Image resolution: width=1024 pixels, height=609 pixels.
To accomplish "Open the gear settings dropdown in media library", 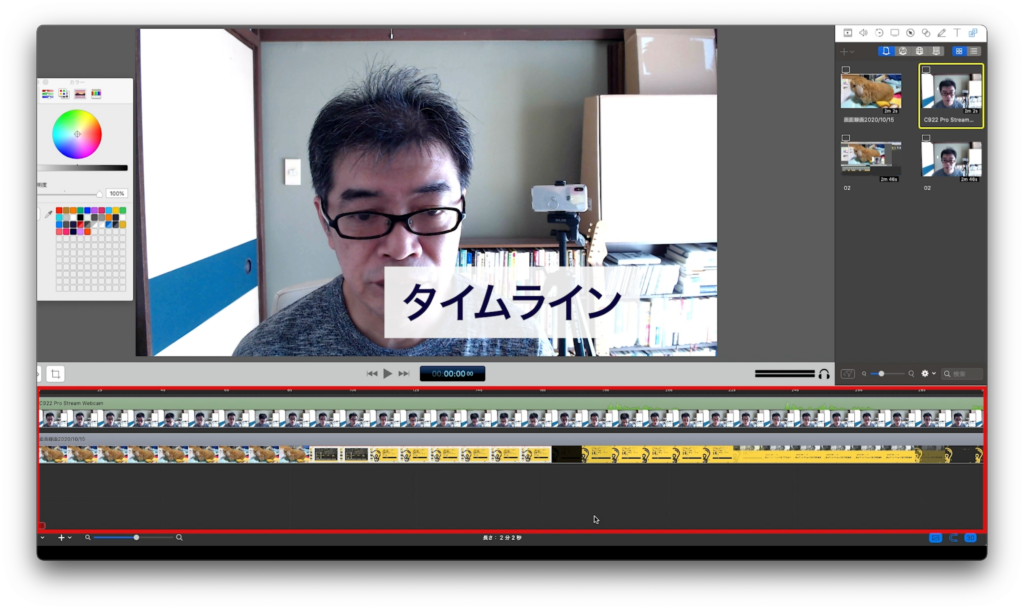I will (x=926, y=374).
